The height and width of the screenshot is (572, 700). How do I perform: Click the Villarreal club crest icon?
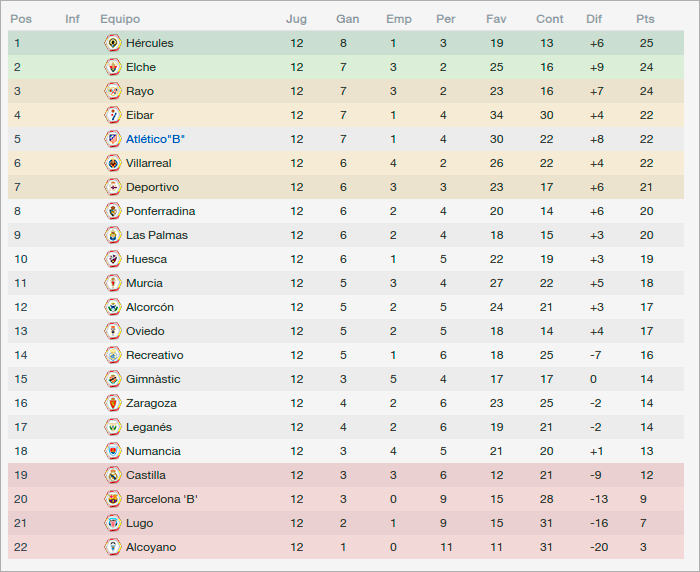tap(112, 163)
